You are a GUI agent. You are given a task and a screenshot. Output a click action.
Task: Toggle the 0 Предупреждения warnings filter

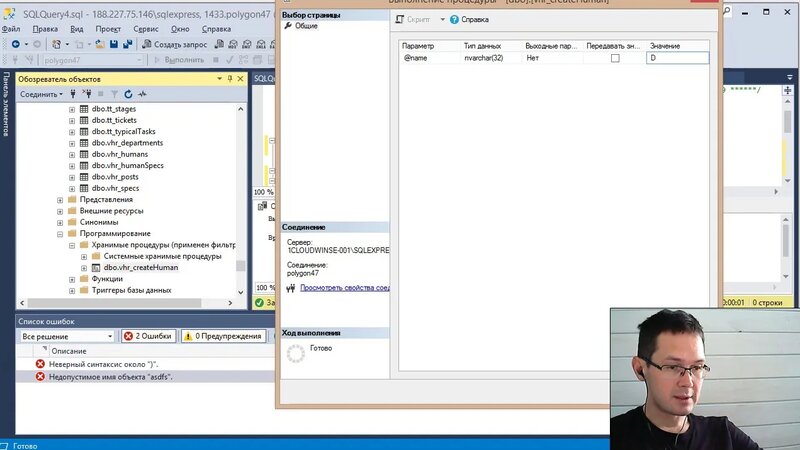click(x=223, y=336)
